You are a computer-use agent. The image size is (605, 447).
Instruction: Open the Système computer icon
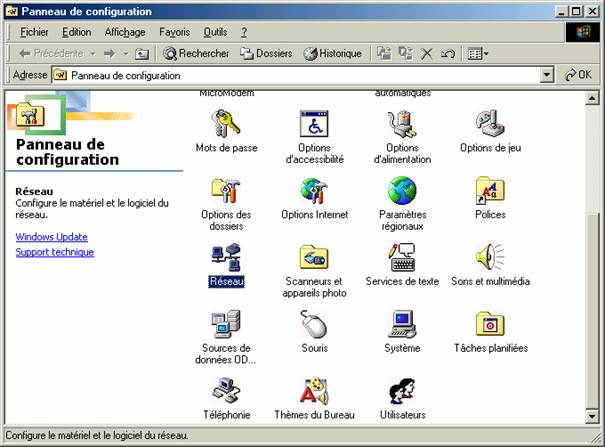[x=402, y=324]
